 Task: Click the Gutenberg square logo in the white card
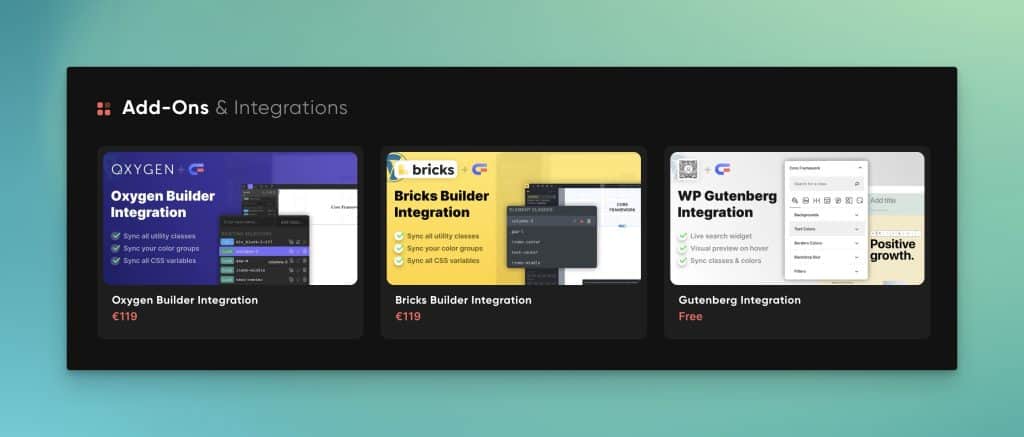point(688,169)
